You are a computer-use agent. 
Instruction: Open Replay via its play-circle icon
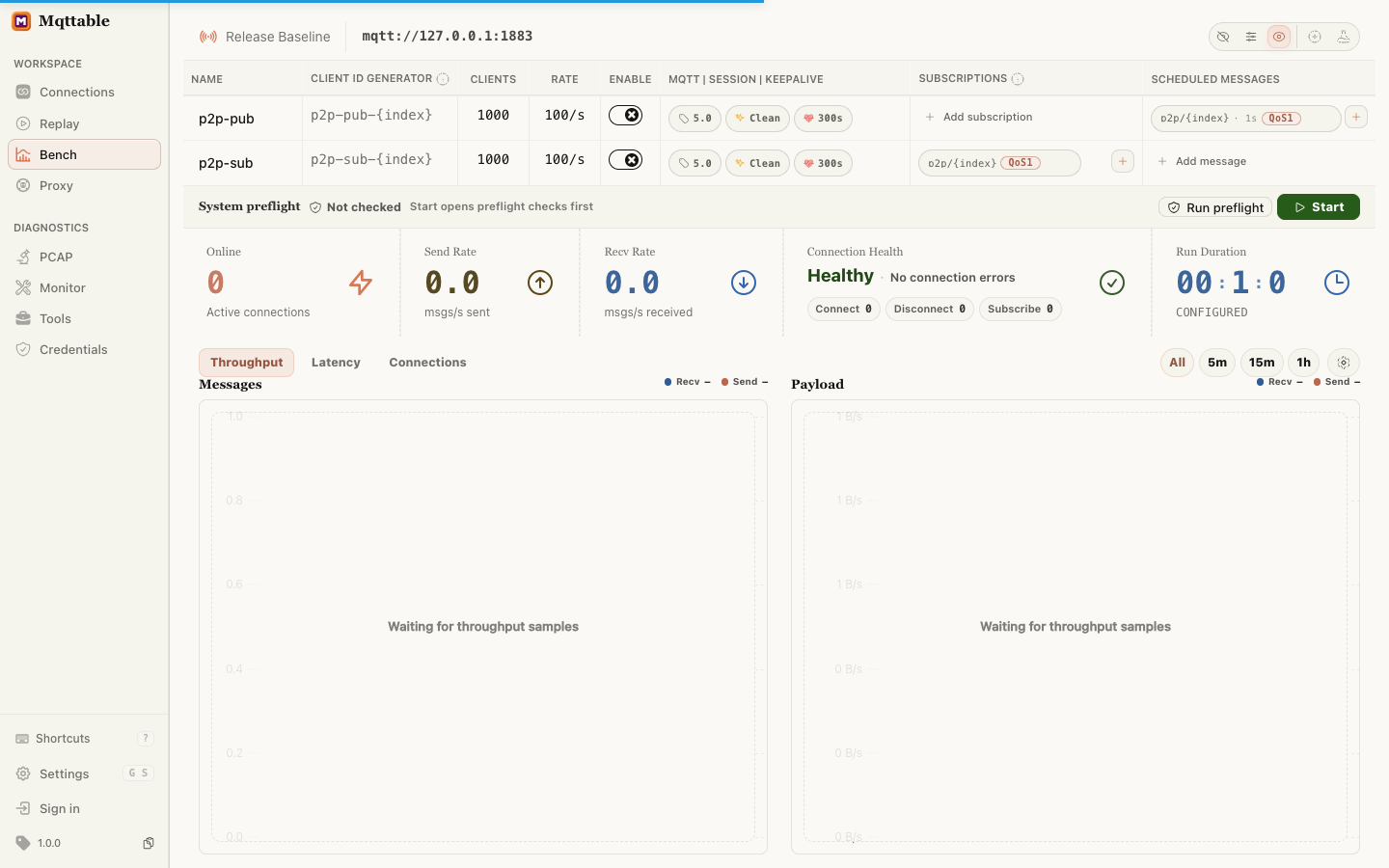(x=23, y=123)
